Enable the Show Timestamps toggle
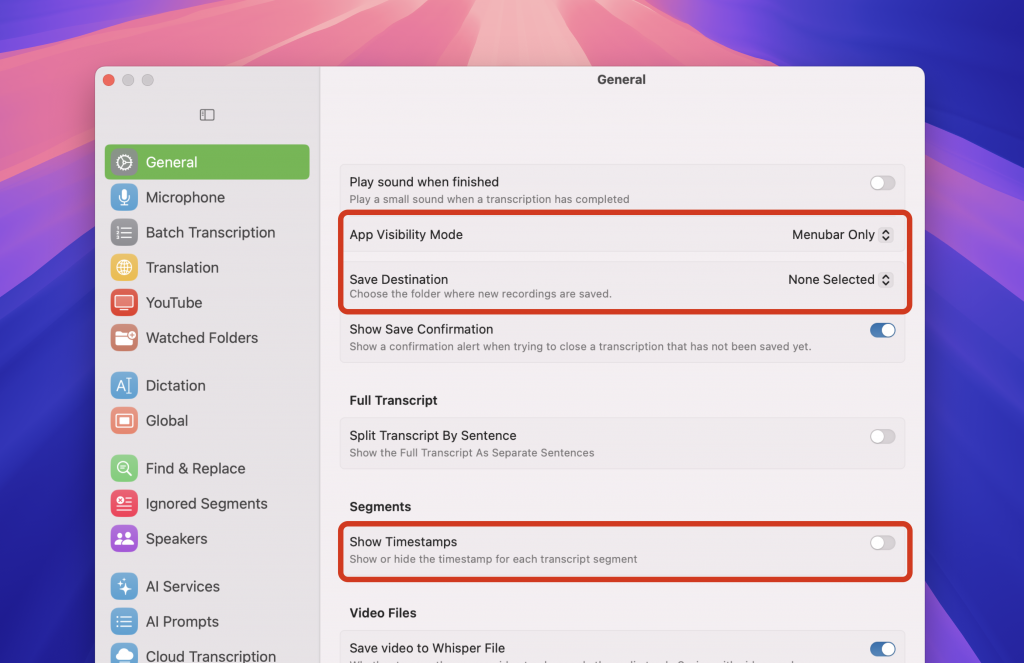Image resolution: width=1024 pixels, height=663 pixels. tap(882, 542)
